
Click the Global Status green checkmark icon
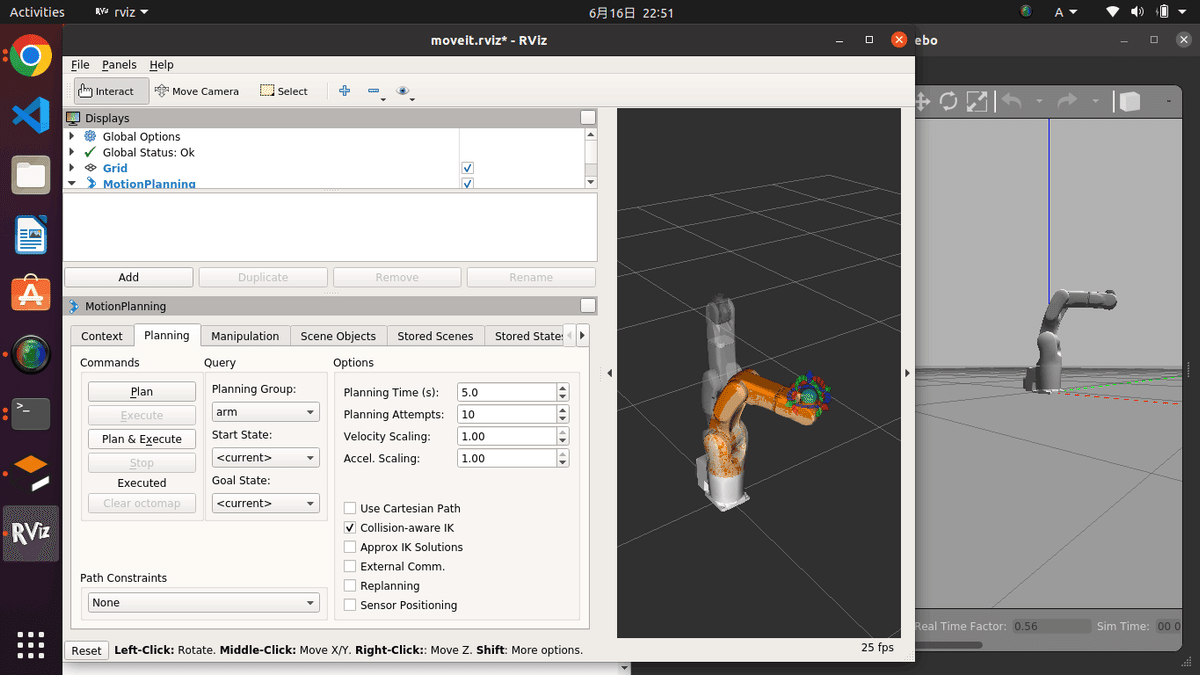[90, 152]
